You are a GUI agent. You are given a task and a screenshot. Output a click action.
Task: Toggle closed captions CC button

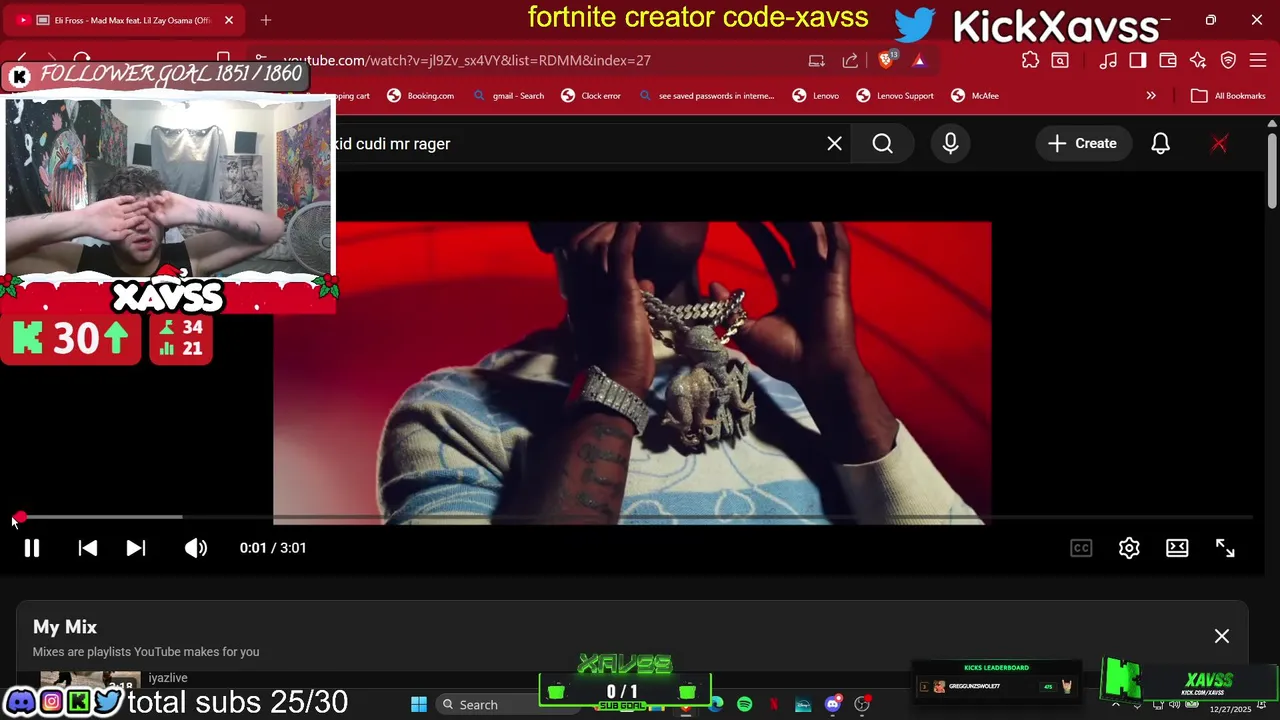tap(1081, 548)
